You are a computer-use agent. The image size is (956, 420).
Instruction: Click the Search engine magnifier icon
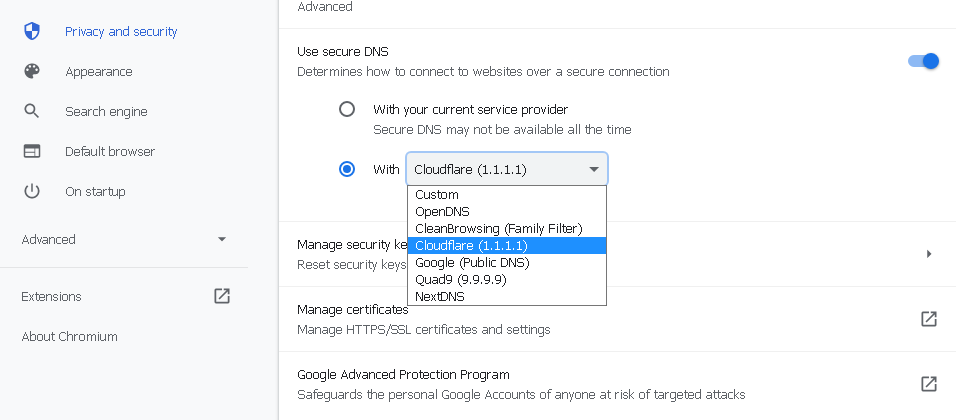pos(32,112)
